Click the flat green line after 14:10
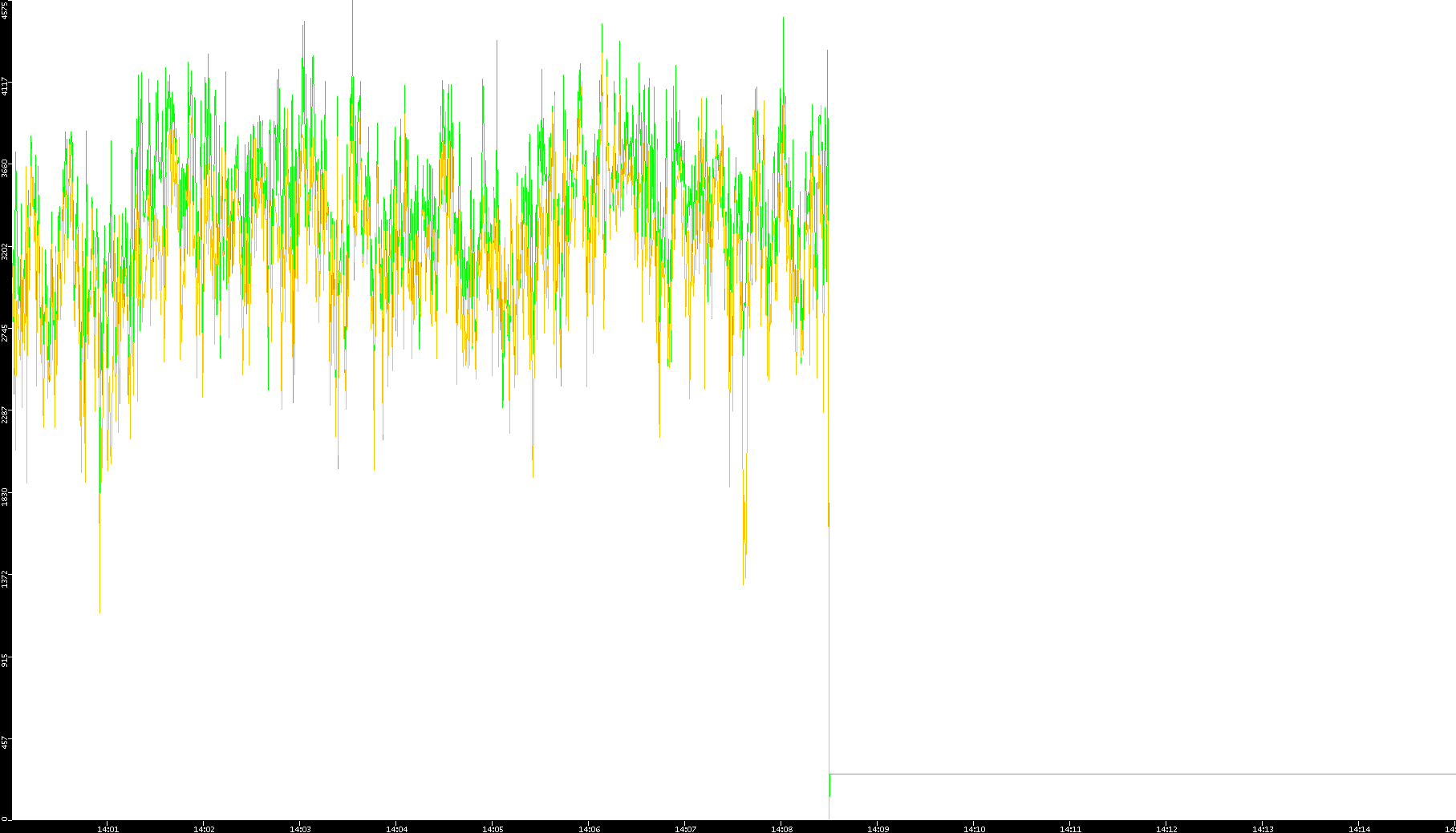 [1123, 774]
